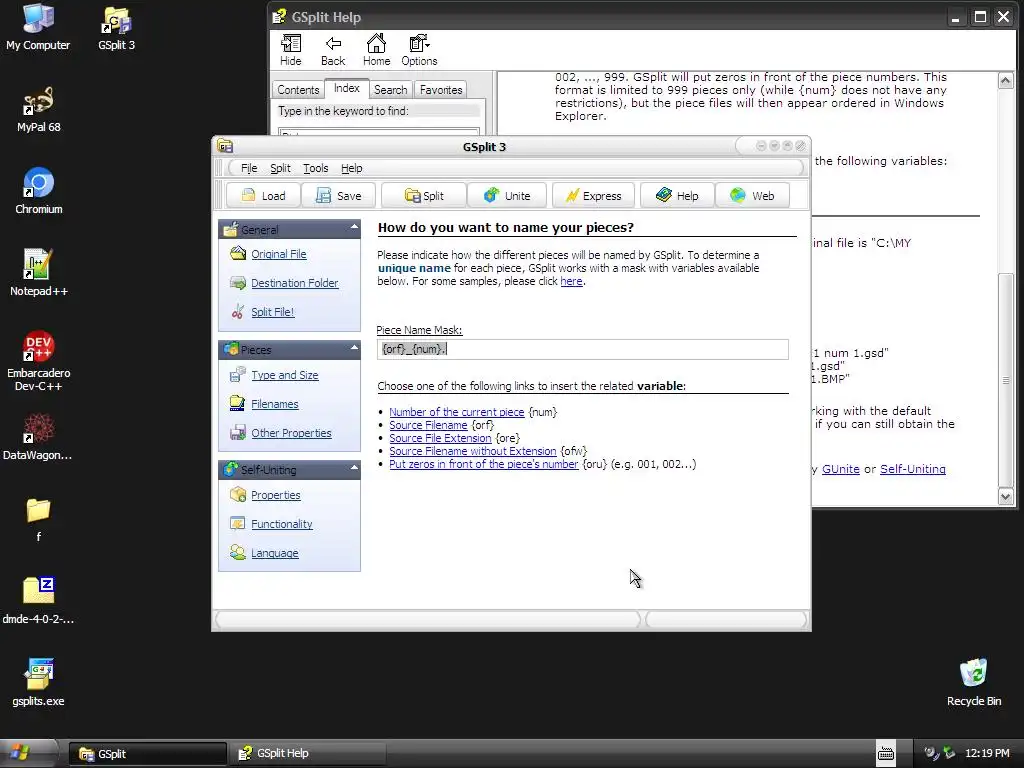1024x768 pixels.
Task: Open the Original File page
Action: (279, 254)
